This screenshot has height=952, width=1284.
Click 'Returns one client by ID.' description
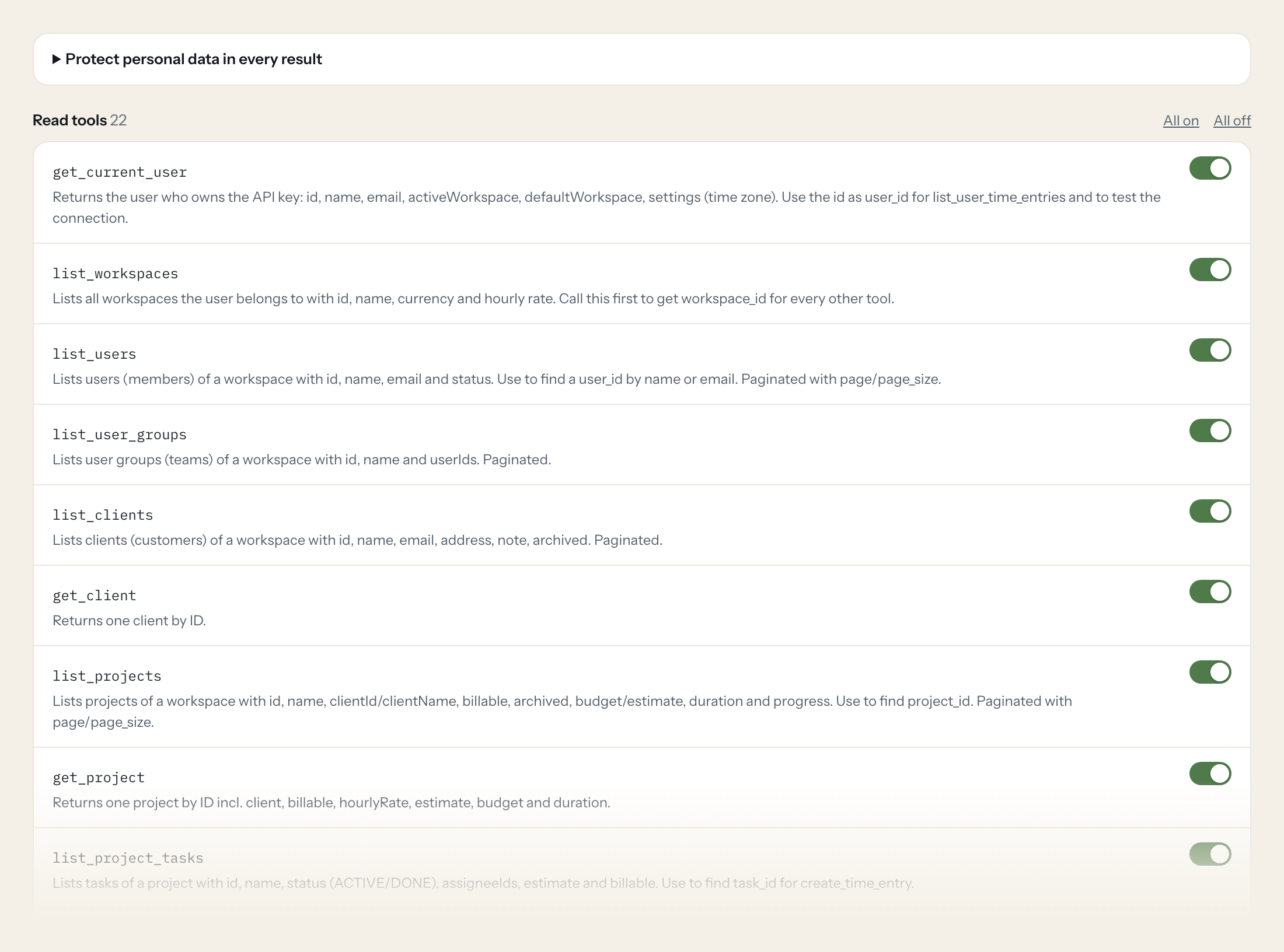[x=129, y=621]
